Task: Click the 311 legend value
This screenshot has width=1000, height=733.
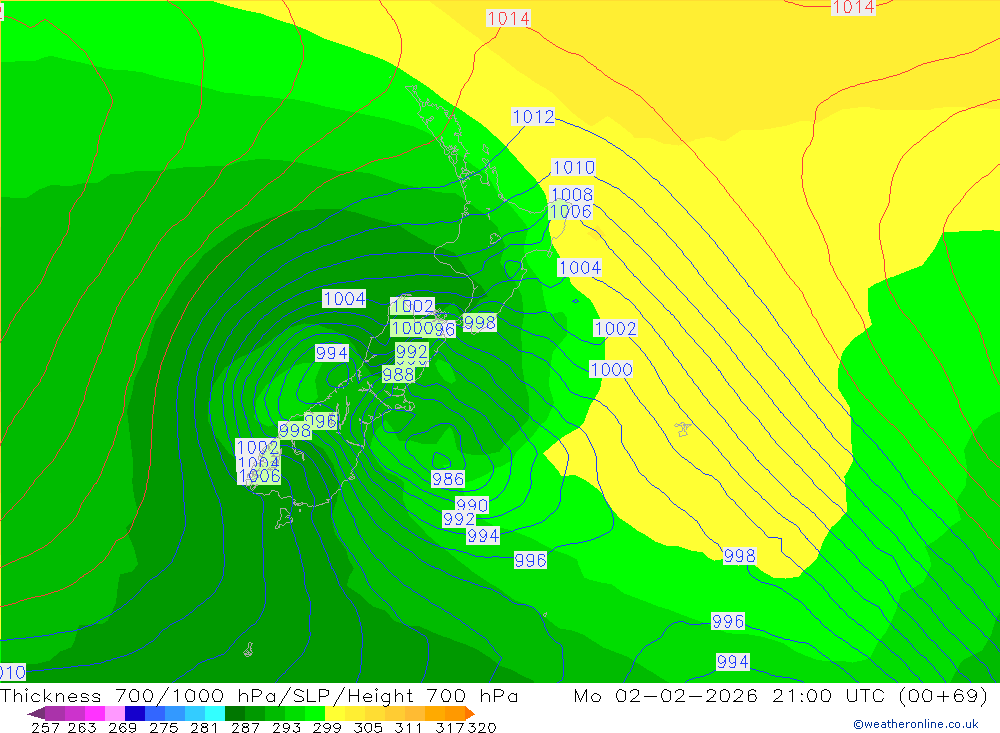Action: 408,727
